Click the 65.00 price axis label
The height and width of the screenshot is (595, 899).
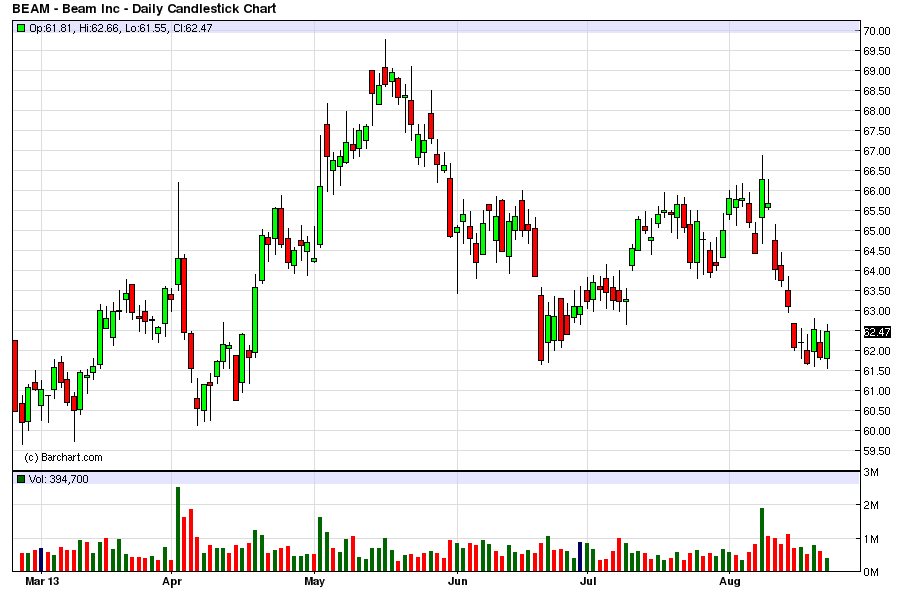[x=877, y=231]
